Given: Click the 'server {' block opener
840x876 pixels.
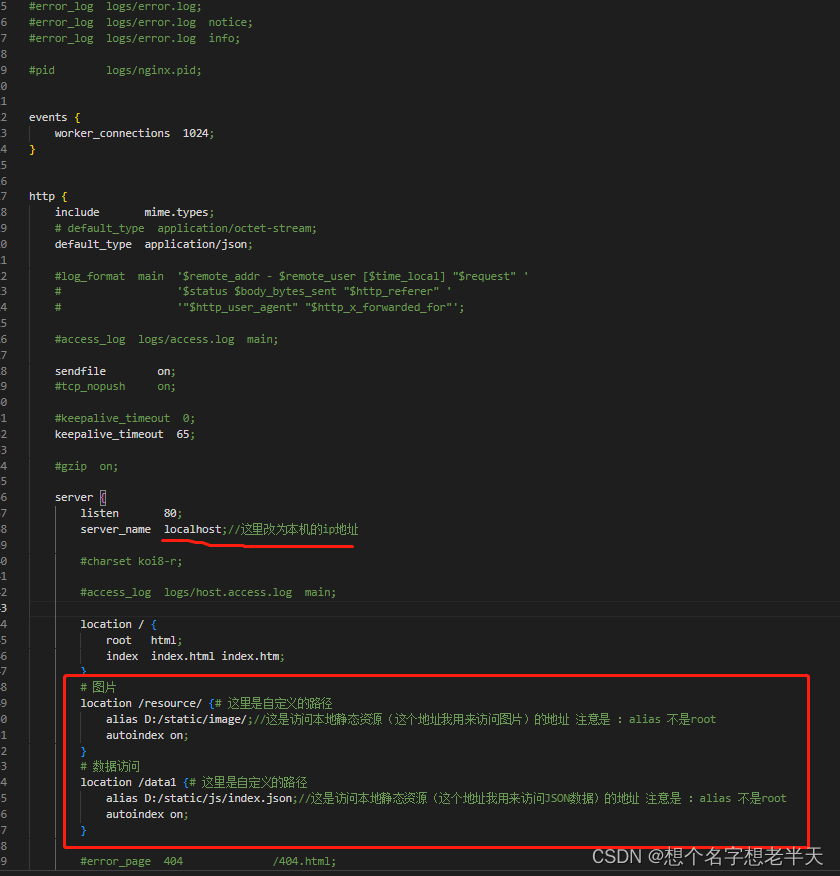Looking at the screenshot, I should point(80,497).
